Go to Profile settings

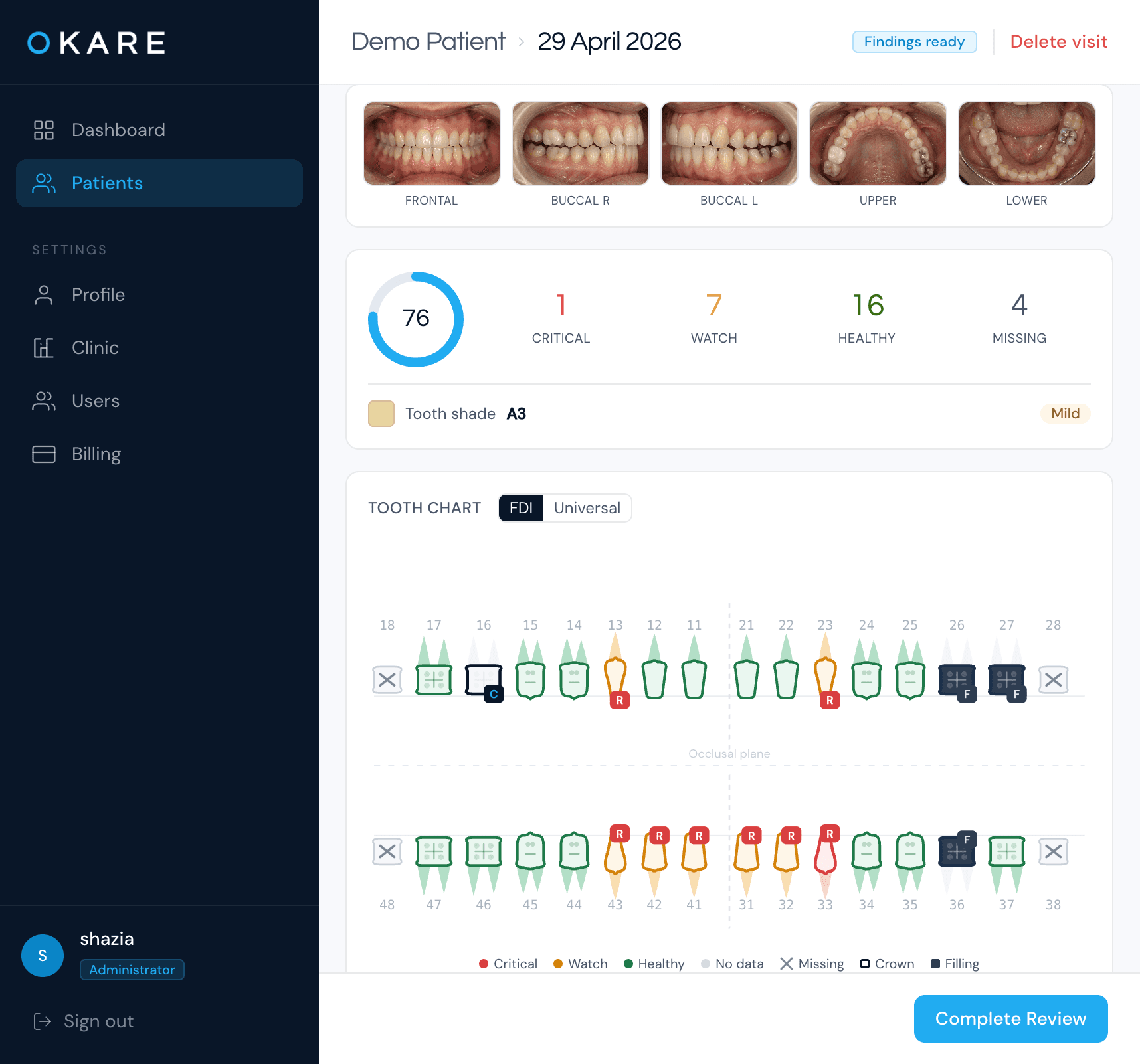159,295
